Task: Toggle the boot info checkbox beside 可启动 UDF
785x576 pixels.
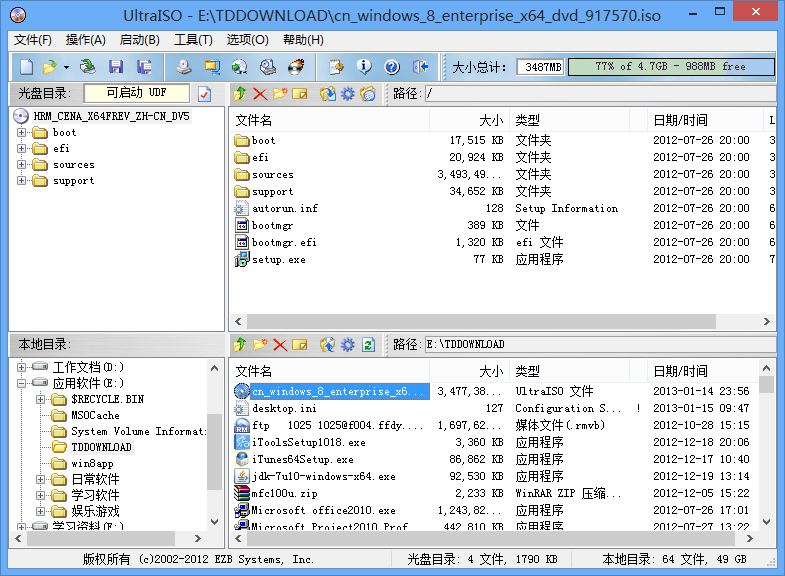Action: (204, 94)
